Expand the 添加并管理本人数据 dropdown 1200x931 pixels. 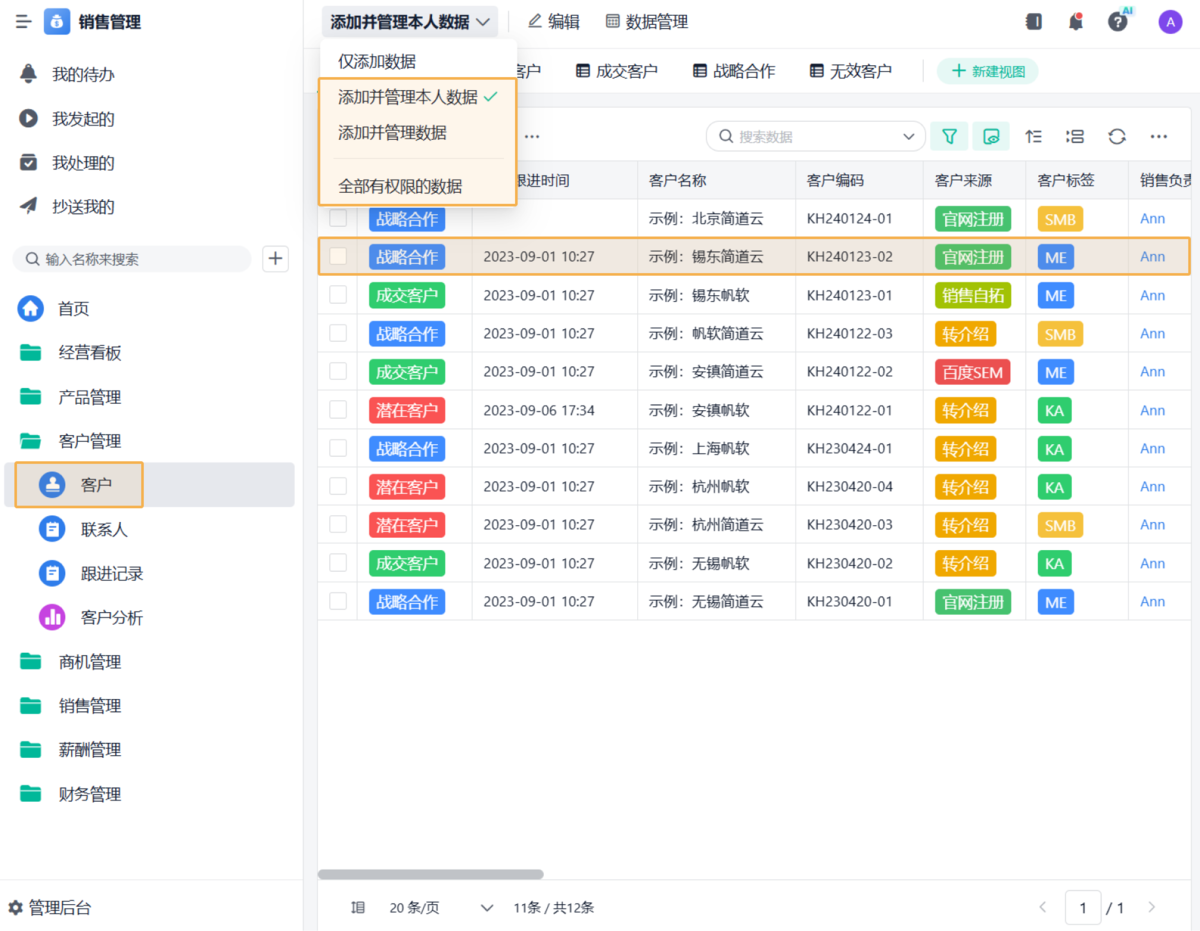click(410, 22)
